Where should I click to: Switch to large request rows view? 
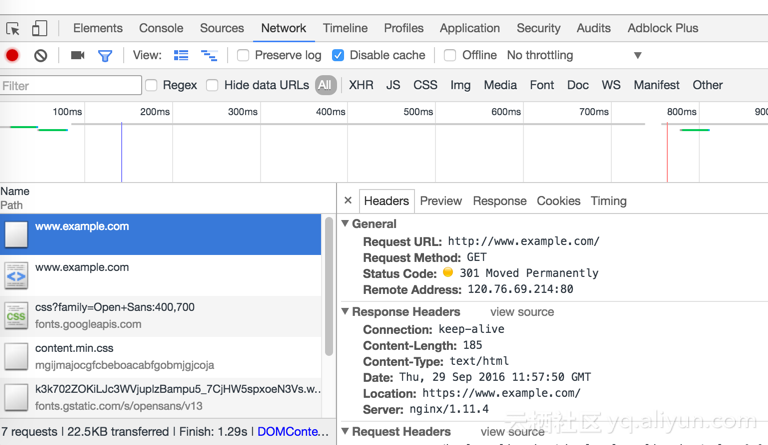point(181,55)
